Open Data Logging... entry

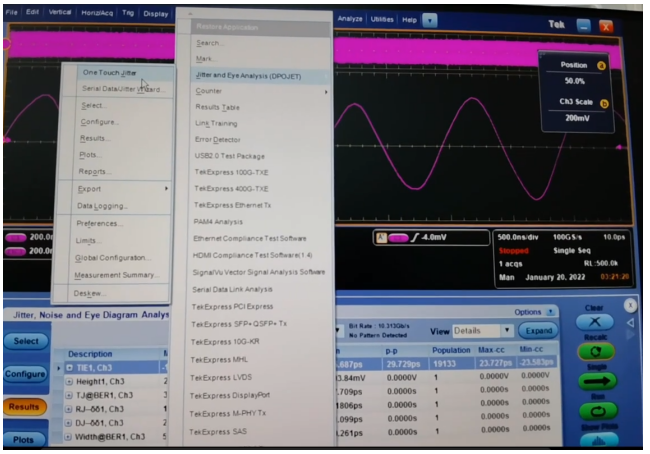[102, 206]
